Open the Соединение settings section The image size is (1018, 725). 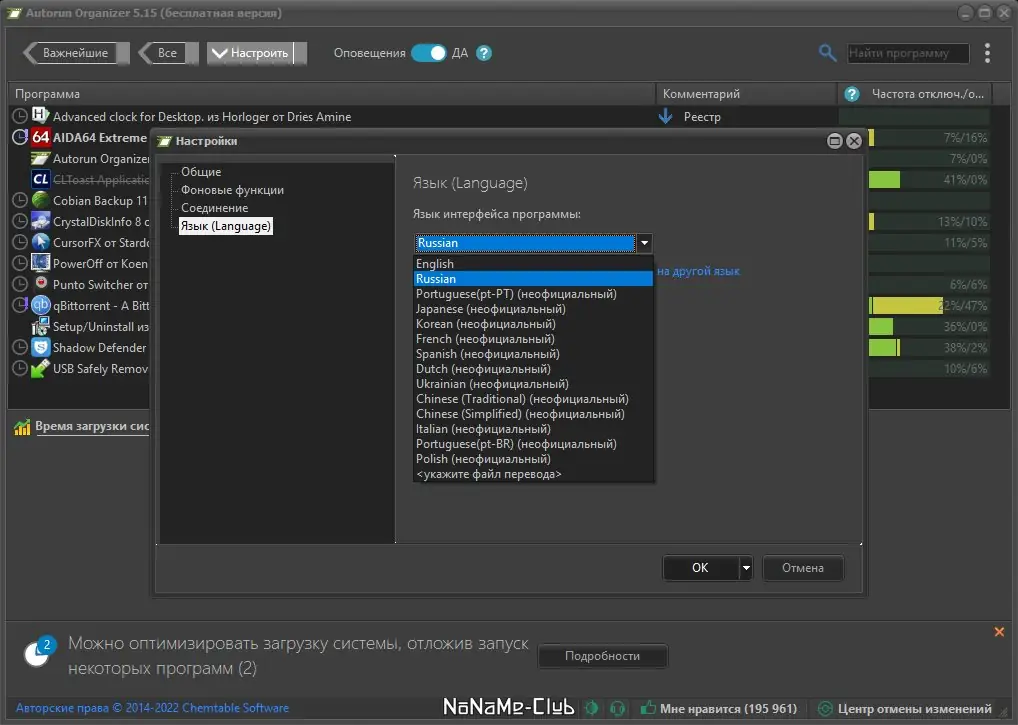tap(214, 208)
